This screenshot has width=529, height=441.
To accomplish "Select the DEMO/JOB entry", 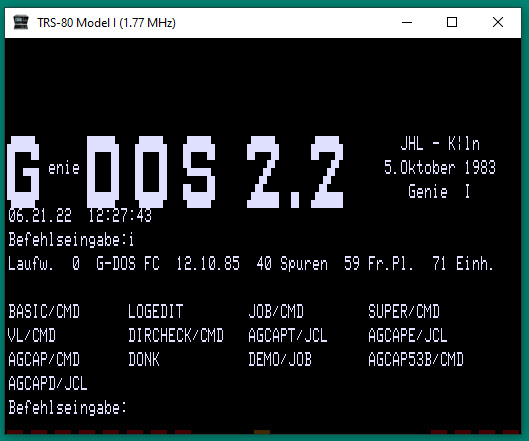I will coord(280,359).
